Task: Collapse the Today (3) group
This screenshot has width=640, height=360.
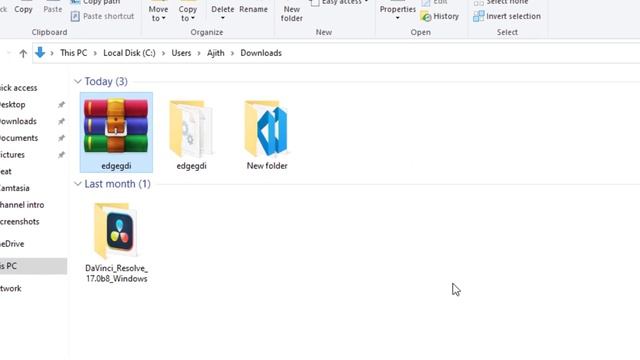Action: pos(78,81)
